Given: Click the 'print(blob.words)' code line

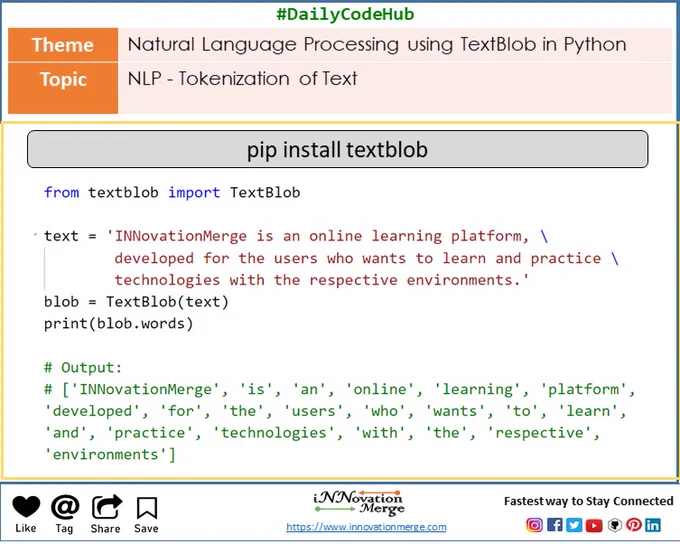Looking at the screenshot, I should (x=118, y=323).
